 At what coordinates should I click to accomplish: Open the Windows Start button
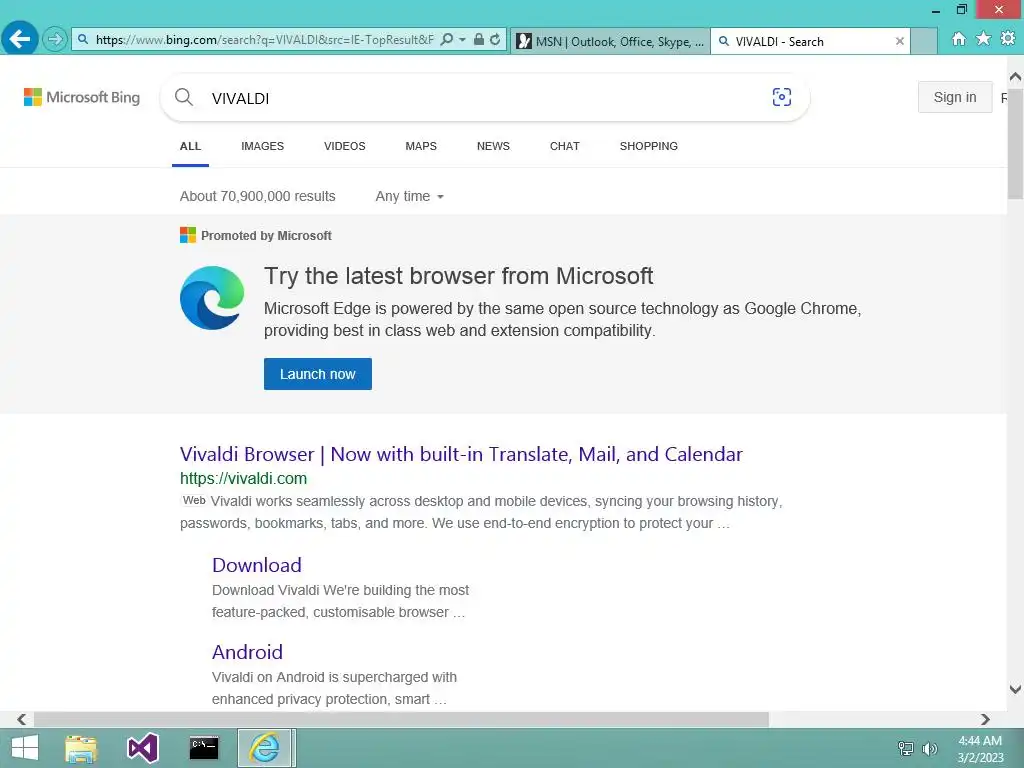[x=25, y=748]
